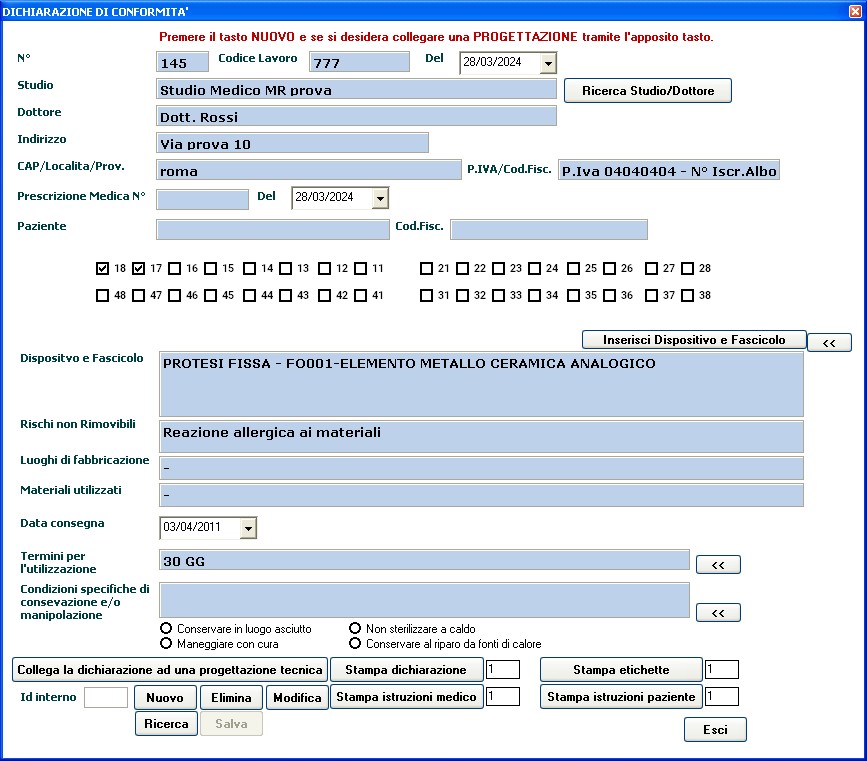Tick tooth 21 checkbox

pos(426,269)
